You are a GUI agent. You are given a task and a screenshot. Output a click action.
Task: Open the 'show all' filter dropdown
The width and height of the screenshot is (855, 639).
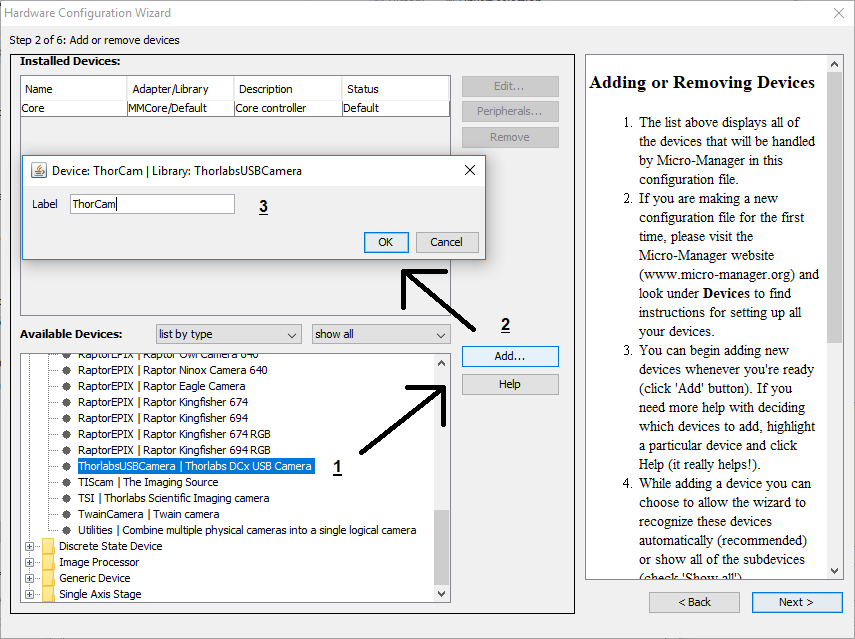pyautogui.click(x=380, y=334)
